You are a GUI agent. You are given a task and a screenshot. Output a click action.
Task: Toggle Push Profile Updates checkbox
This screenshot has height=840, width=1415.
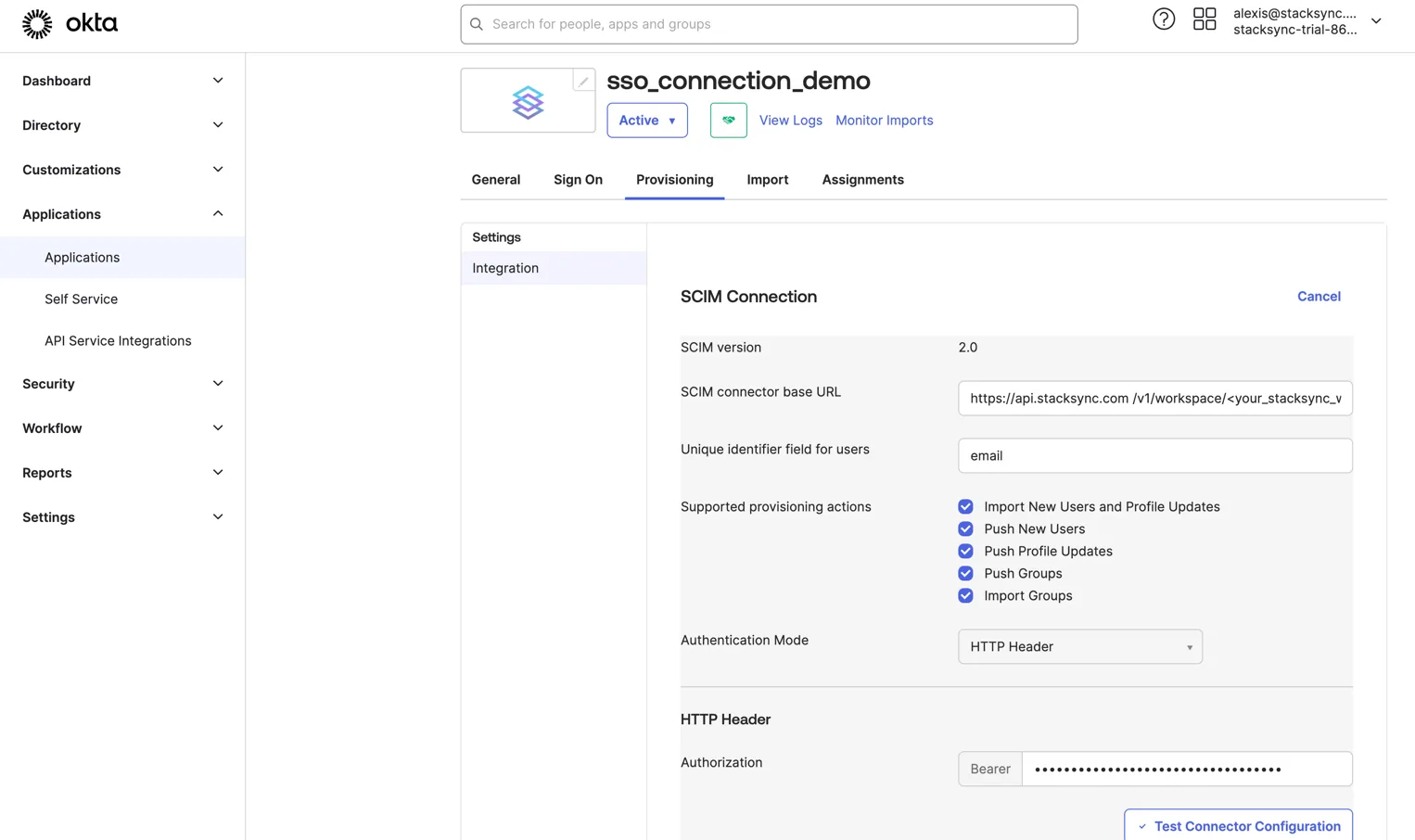[965, 551]
